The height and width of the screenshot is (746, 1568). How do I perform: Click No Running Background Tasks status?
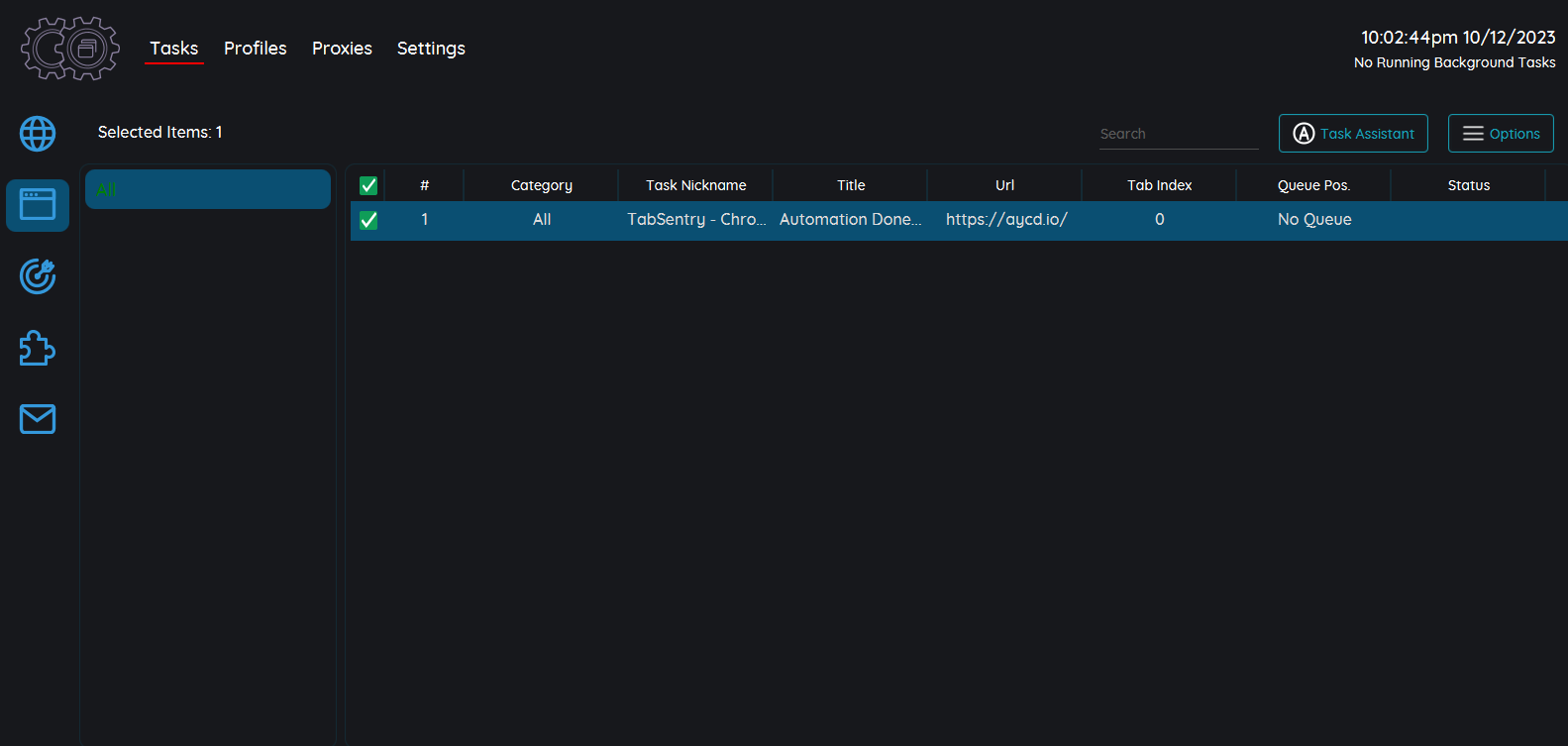(1454, 62)
